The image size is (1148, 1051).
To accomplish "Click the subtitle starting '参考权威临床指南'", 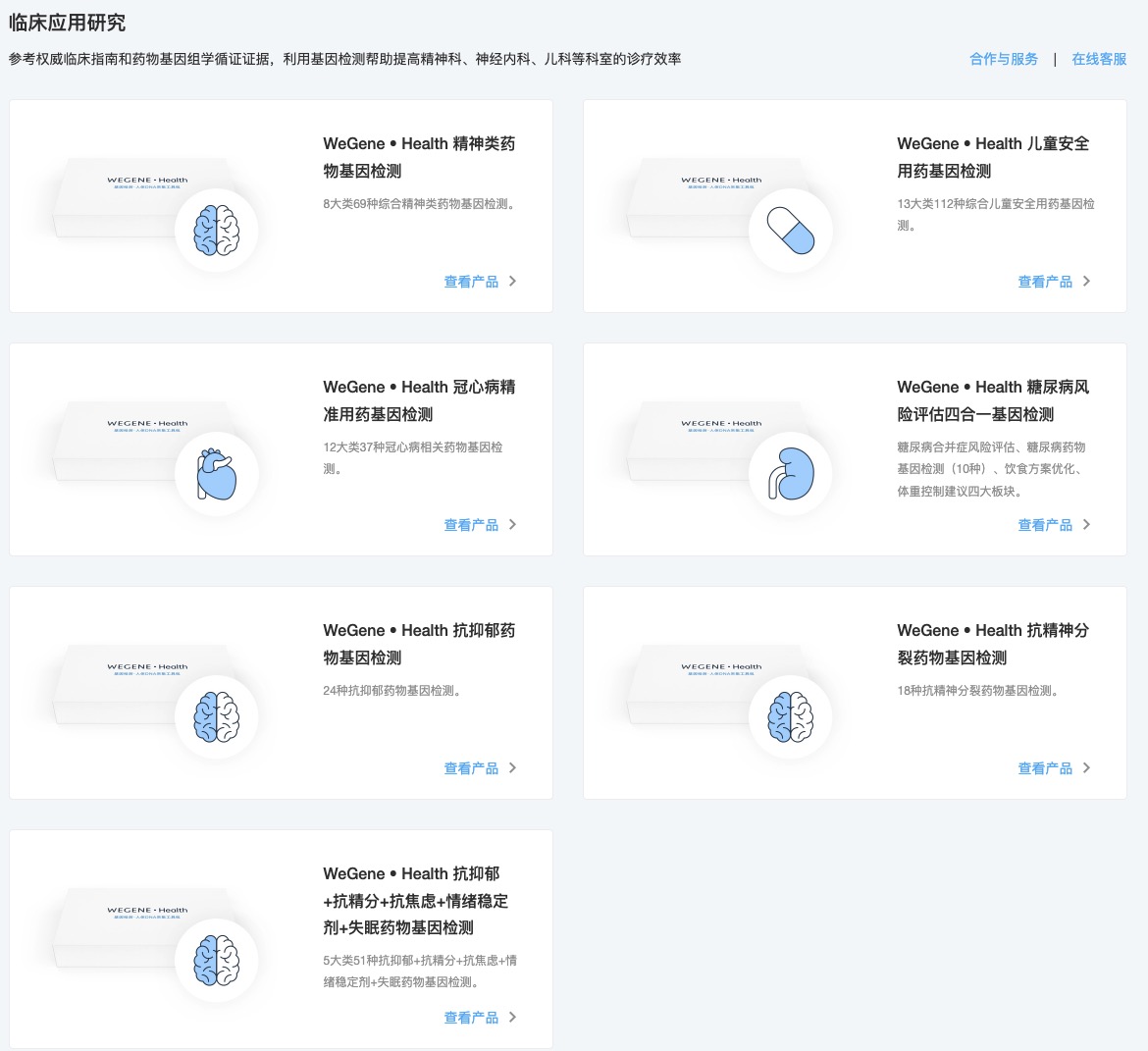I will tap(344, 59).
